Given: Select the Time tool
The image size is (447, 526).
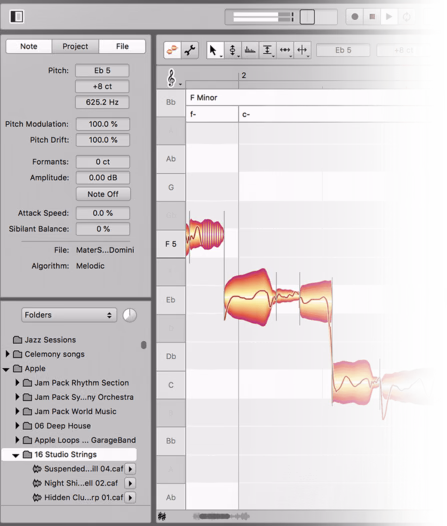Looking at the screenshot, I should (285, 50).
